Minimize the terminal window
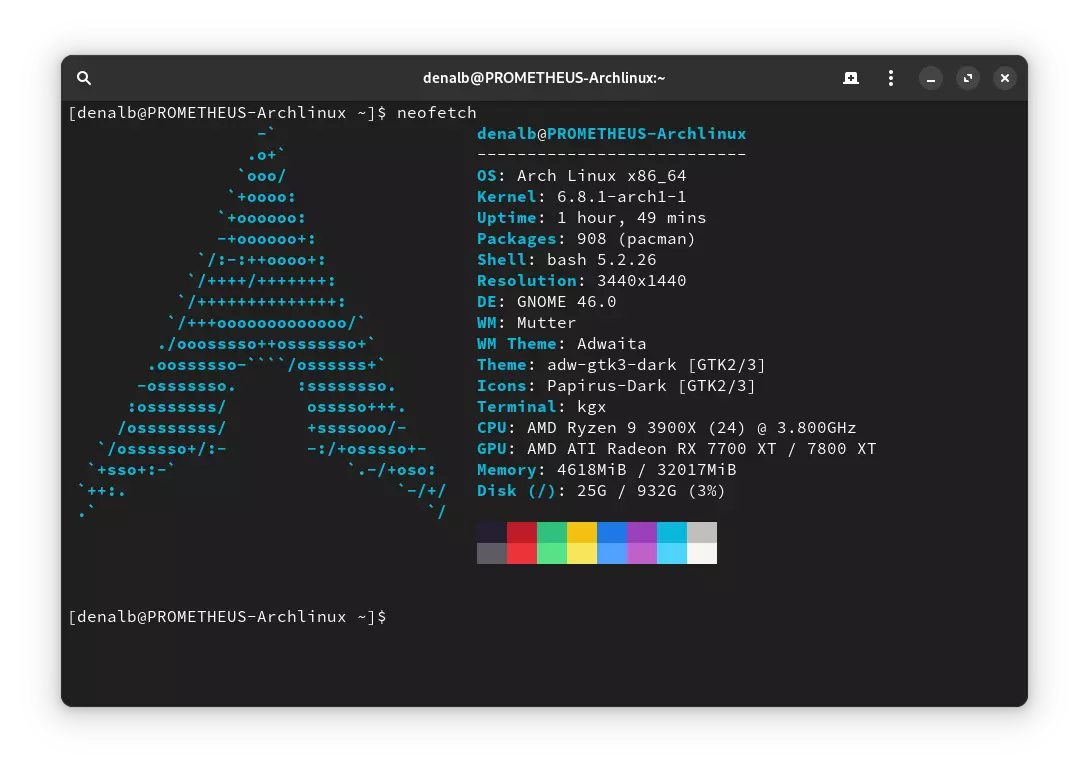This screenshot has height=774, width=1089. (x=931, y=78)
